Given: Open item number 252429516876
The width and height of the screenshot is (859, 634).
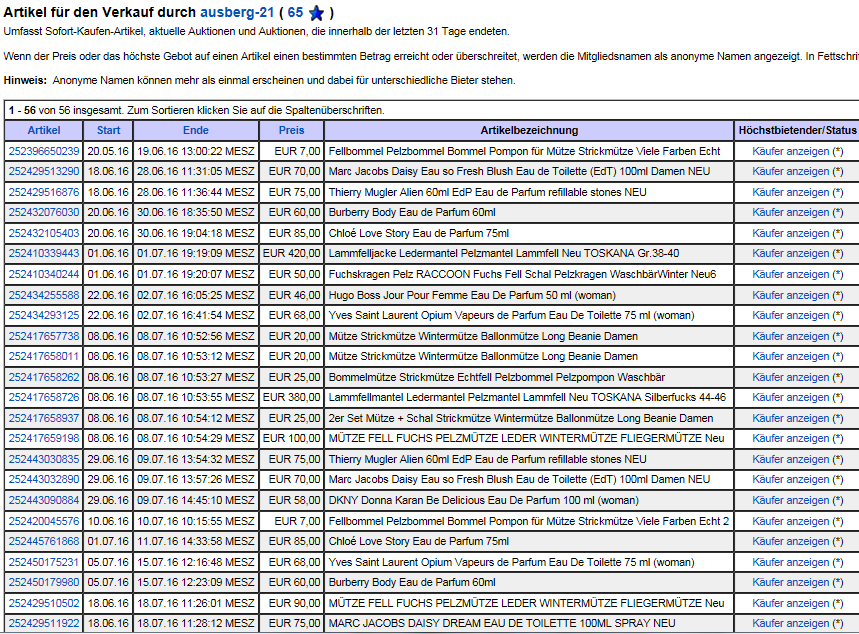Looking at the screenshot, I should tap(44, 192).
